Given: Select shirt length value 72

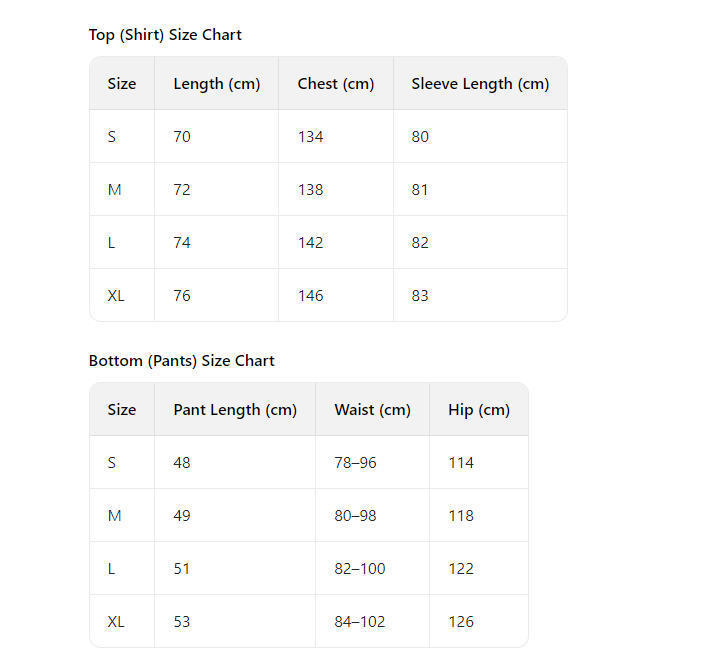Looking at the screenshot, I should 182,190.
